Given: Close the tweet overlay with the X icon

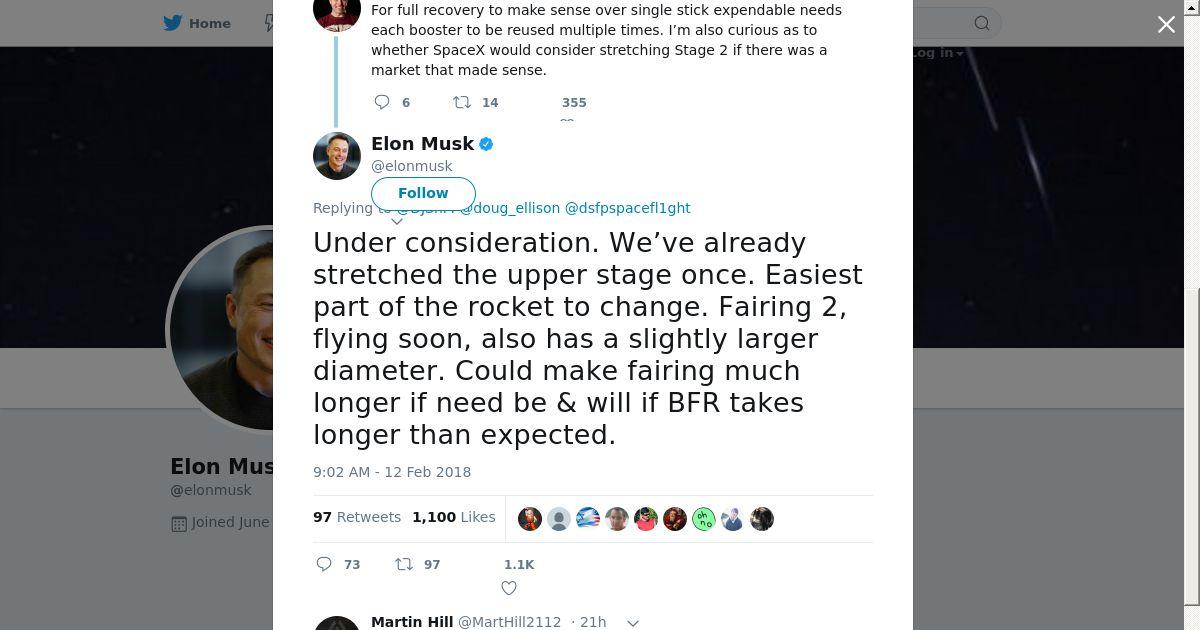Looking at the screenshot, I should tap(1166, 24).
